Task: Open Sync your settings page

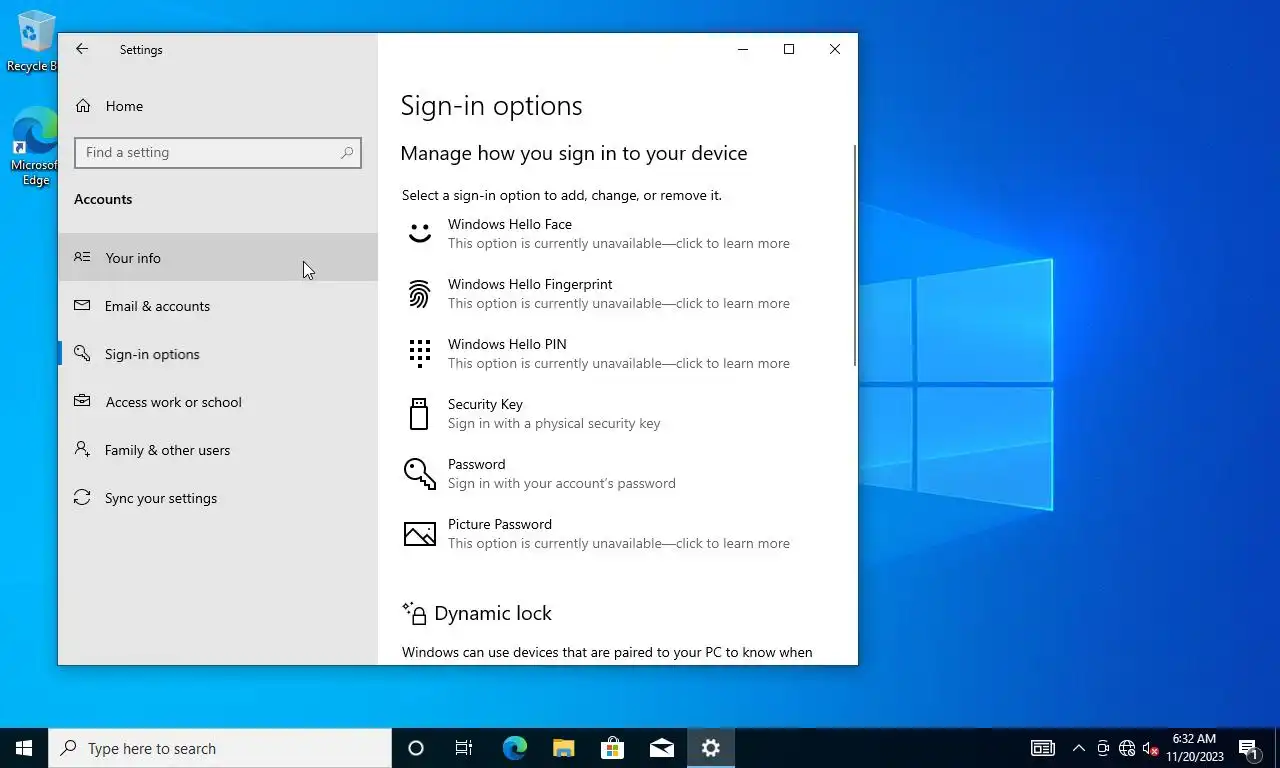Action: coord(218,498)
